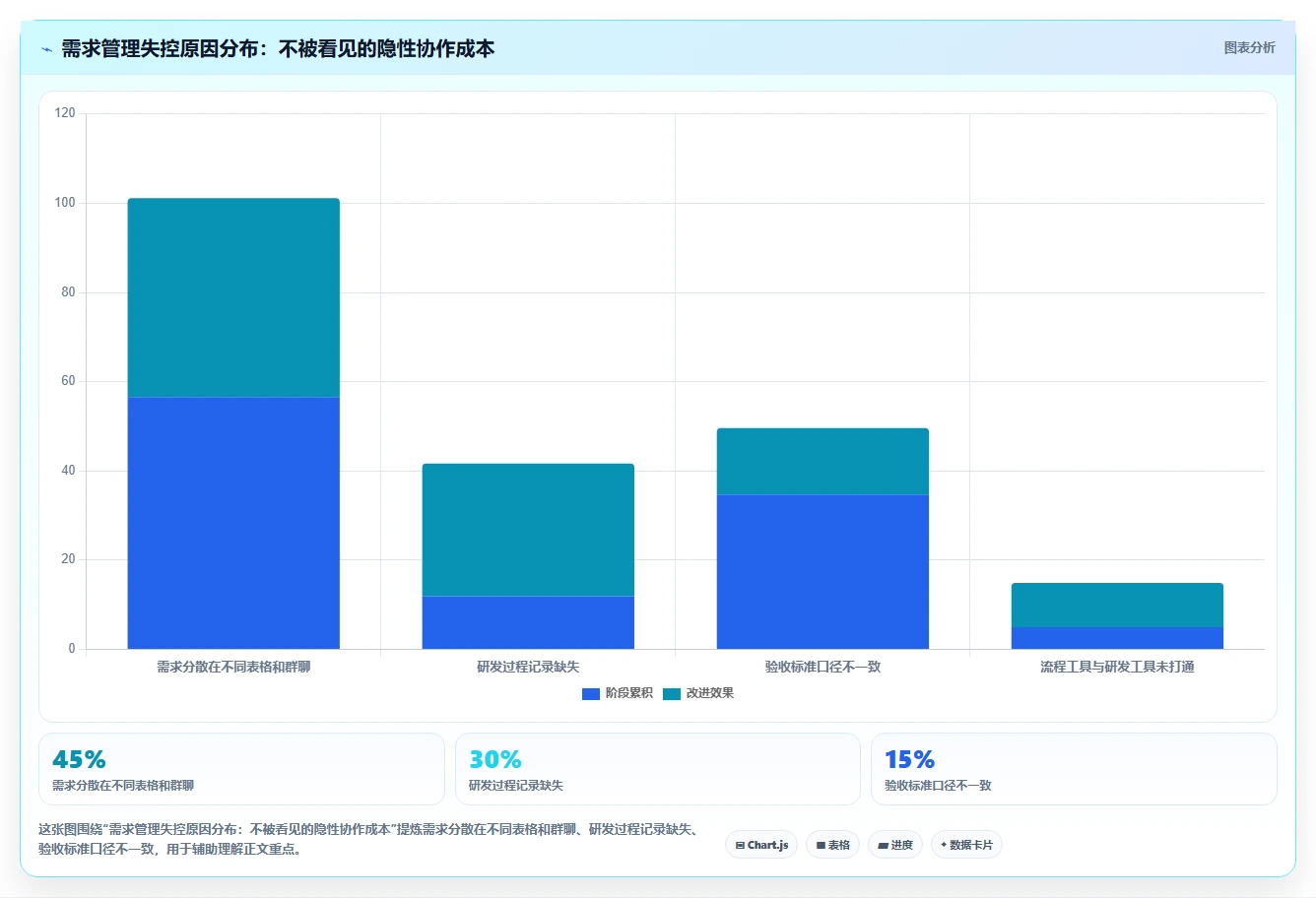The height and width of the screenshot is (898, 1316).
Task: Click the icon inside the Chart.js chip
Action: pyautogui.click(x=740, y=845)
